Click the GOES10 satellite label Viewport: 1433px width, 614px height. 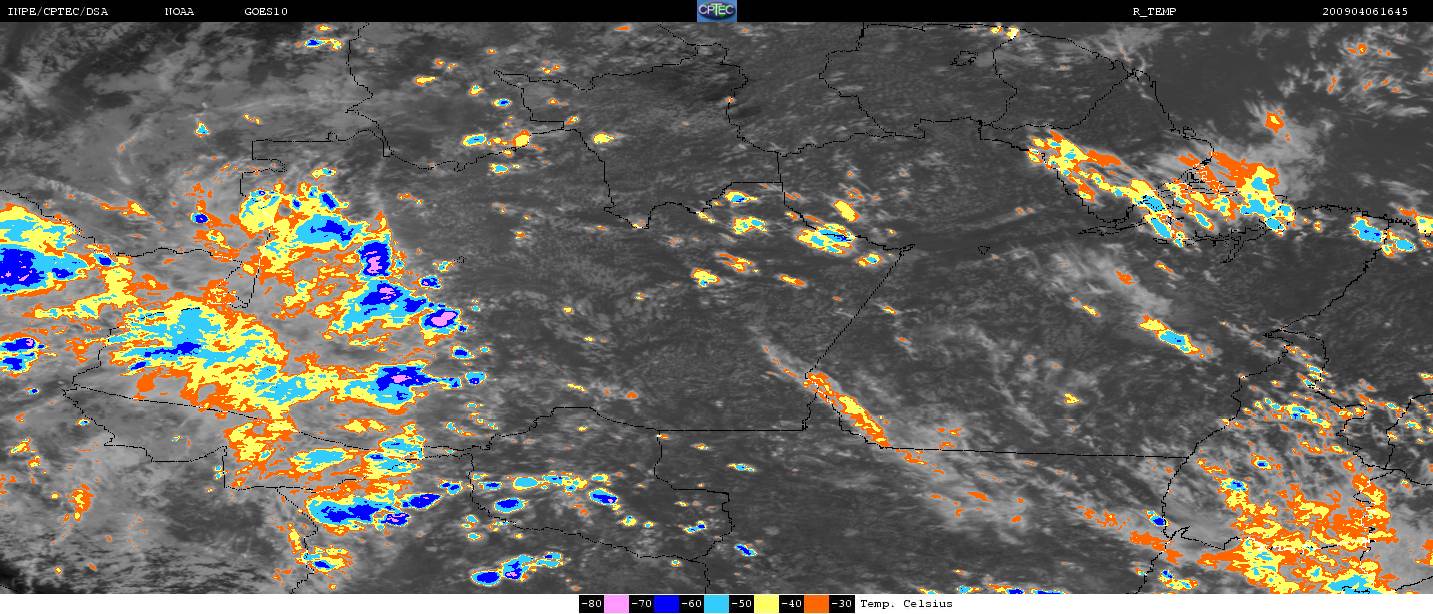pos(267,11)
